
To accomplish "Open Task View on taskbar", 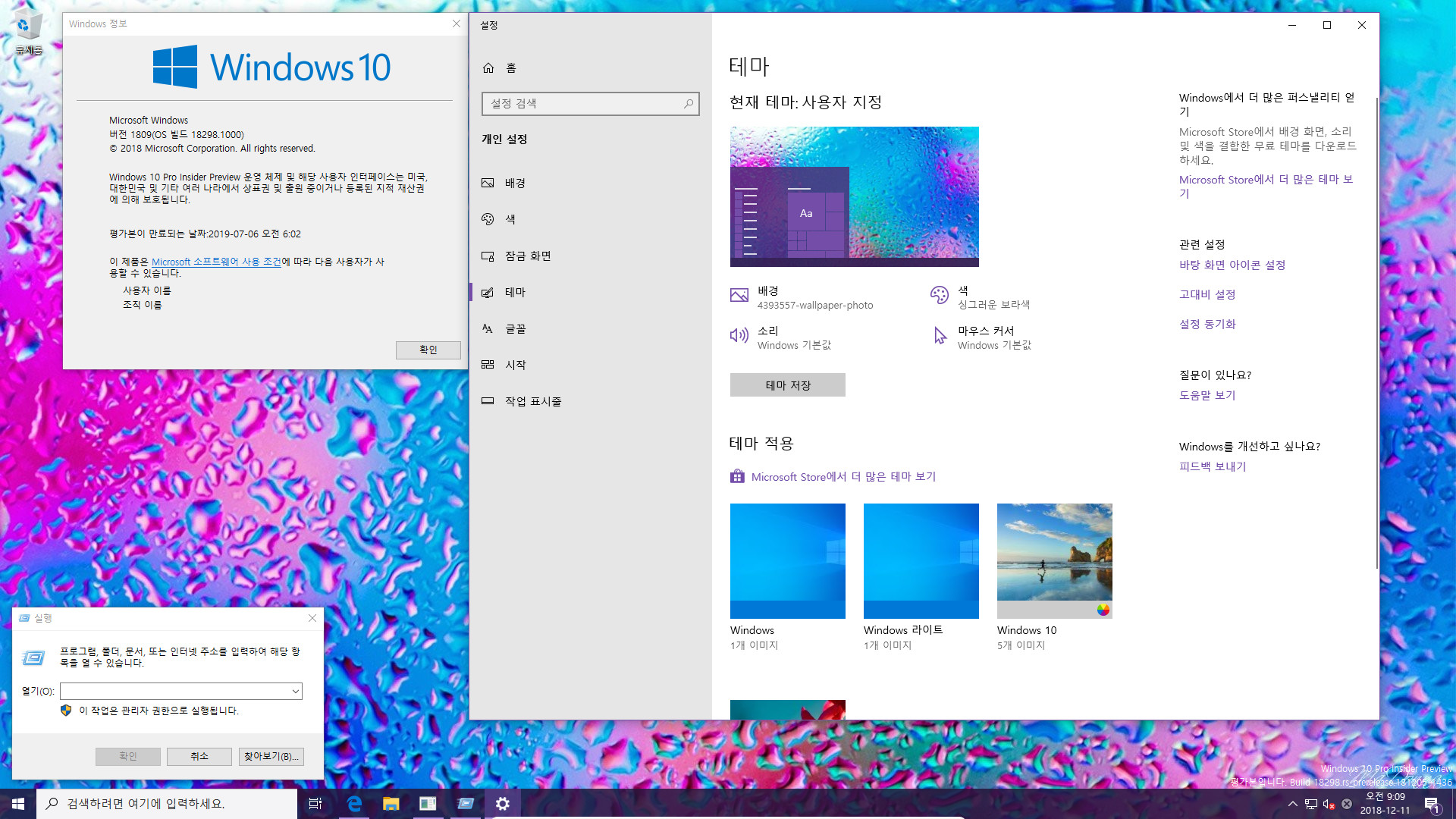I will click(315, 804).
